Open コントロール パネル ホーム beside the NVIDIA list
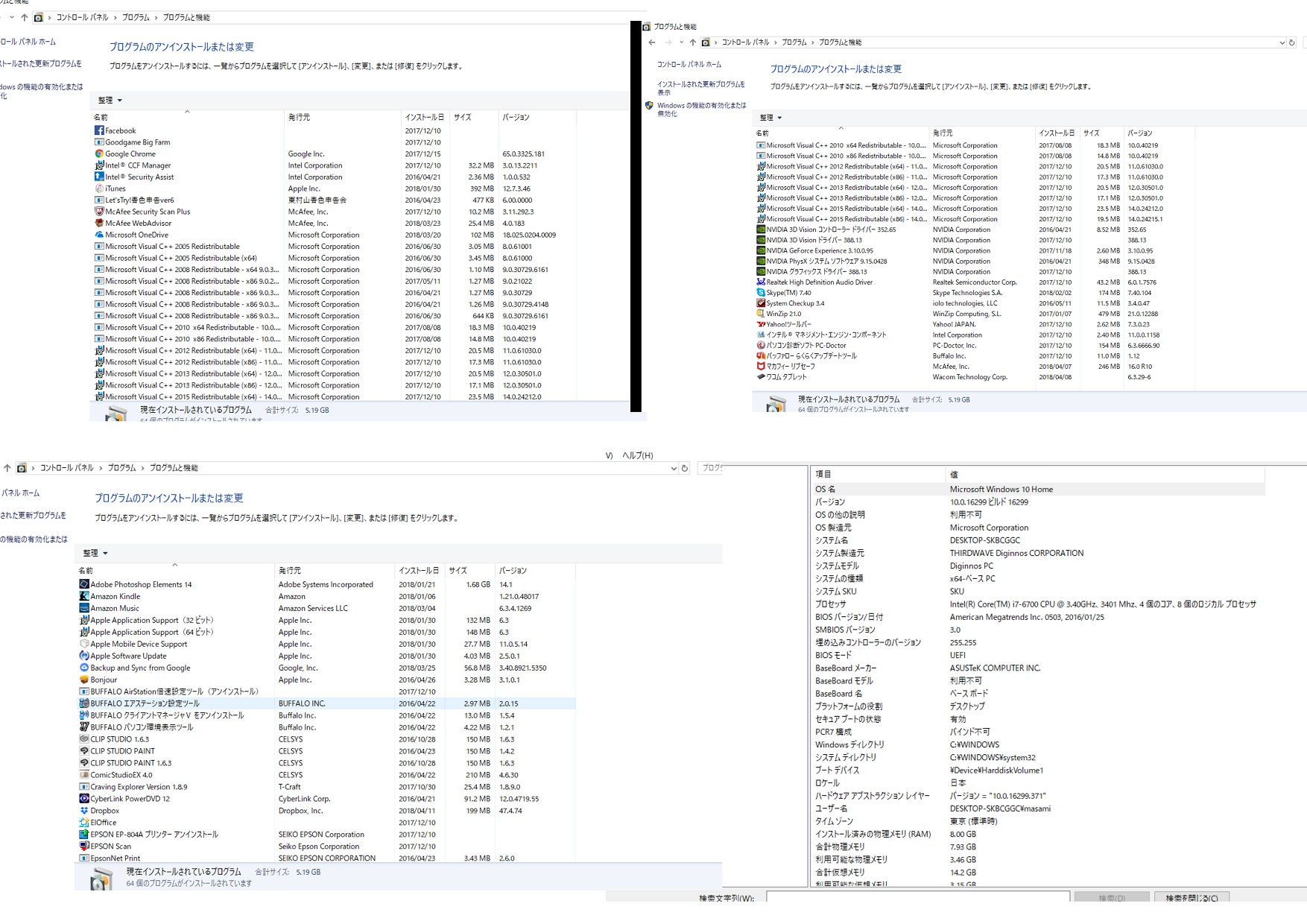 point(689,64)
